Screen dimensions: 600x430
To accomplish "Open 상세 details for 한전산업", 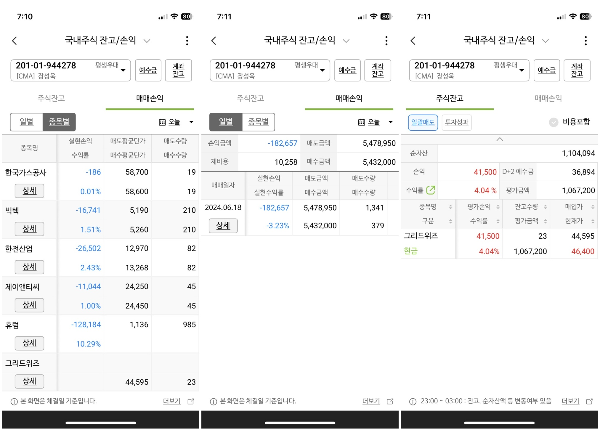I will click(29, 267).
